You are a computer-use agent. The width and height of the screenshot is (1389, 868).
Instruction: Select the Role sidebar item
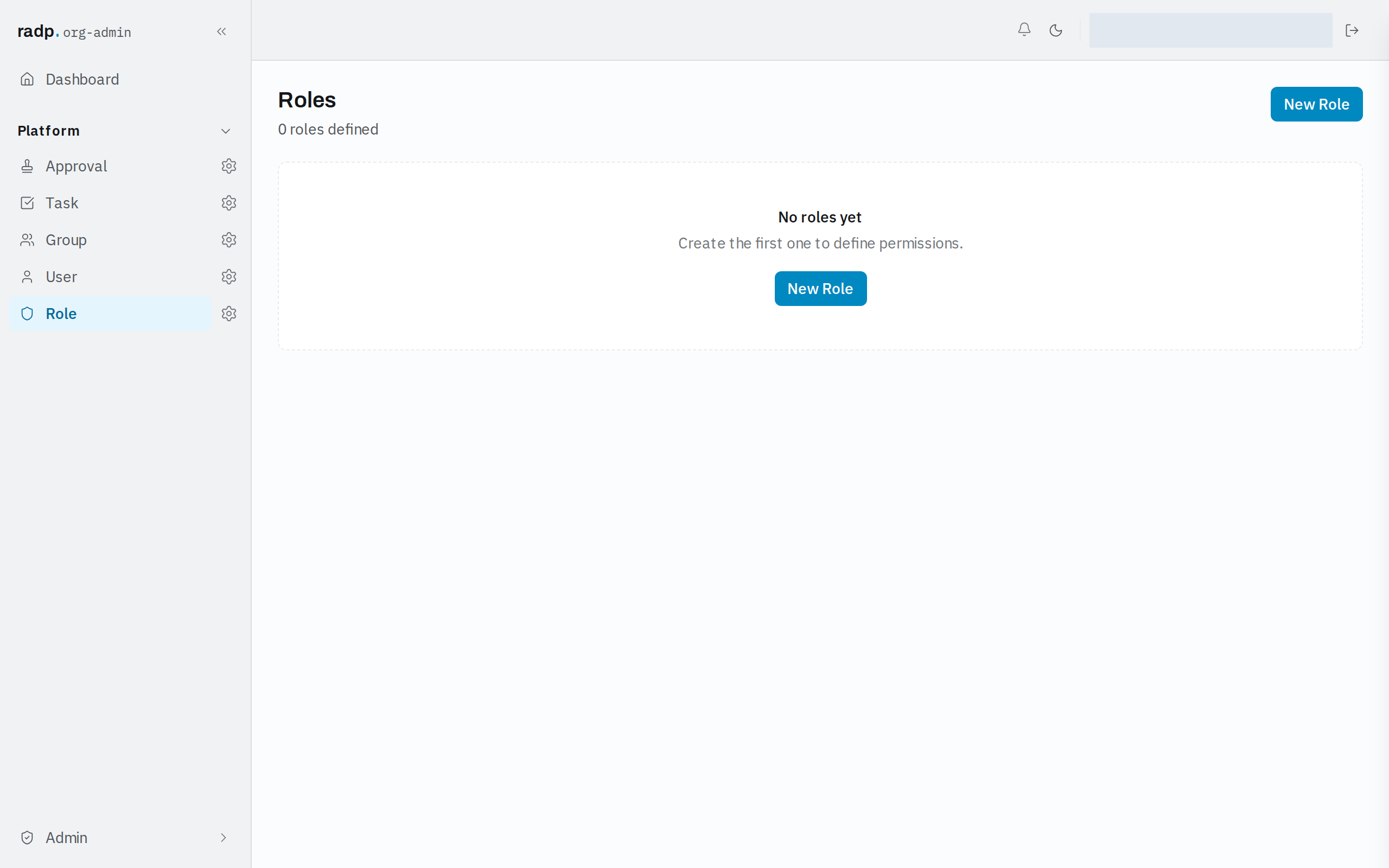110,314
